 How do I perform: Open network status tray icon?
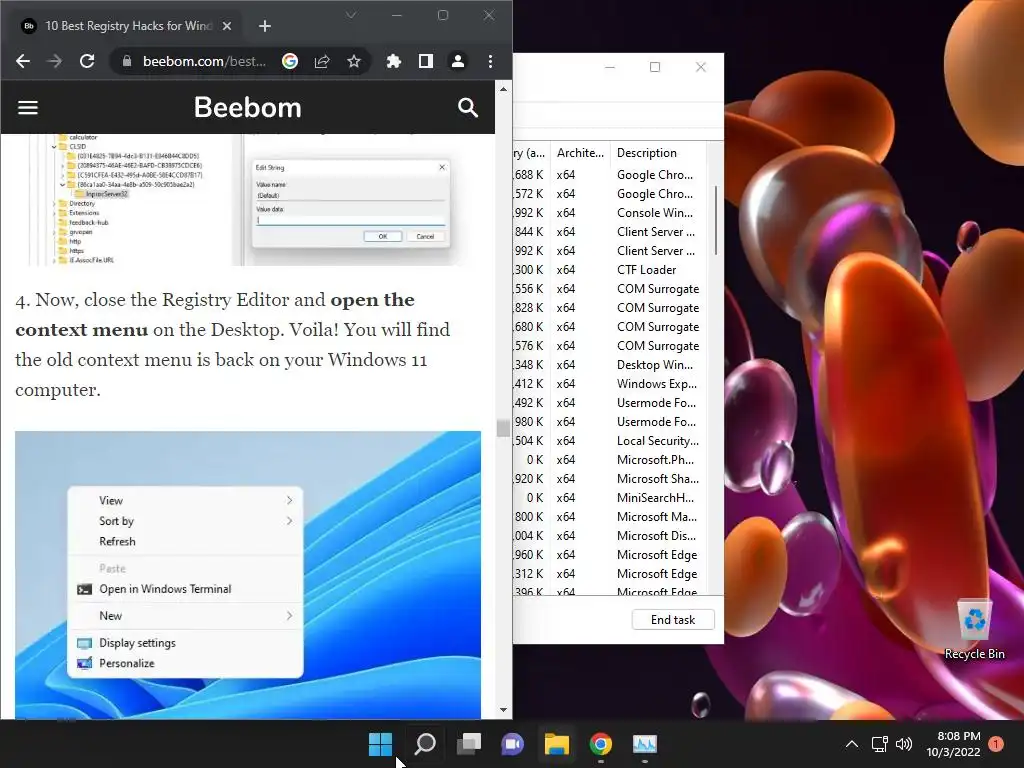point(880,744)
